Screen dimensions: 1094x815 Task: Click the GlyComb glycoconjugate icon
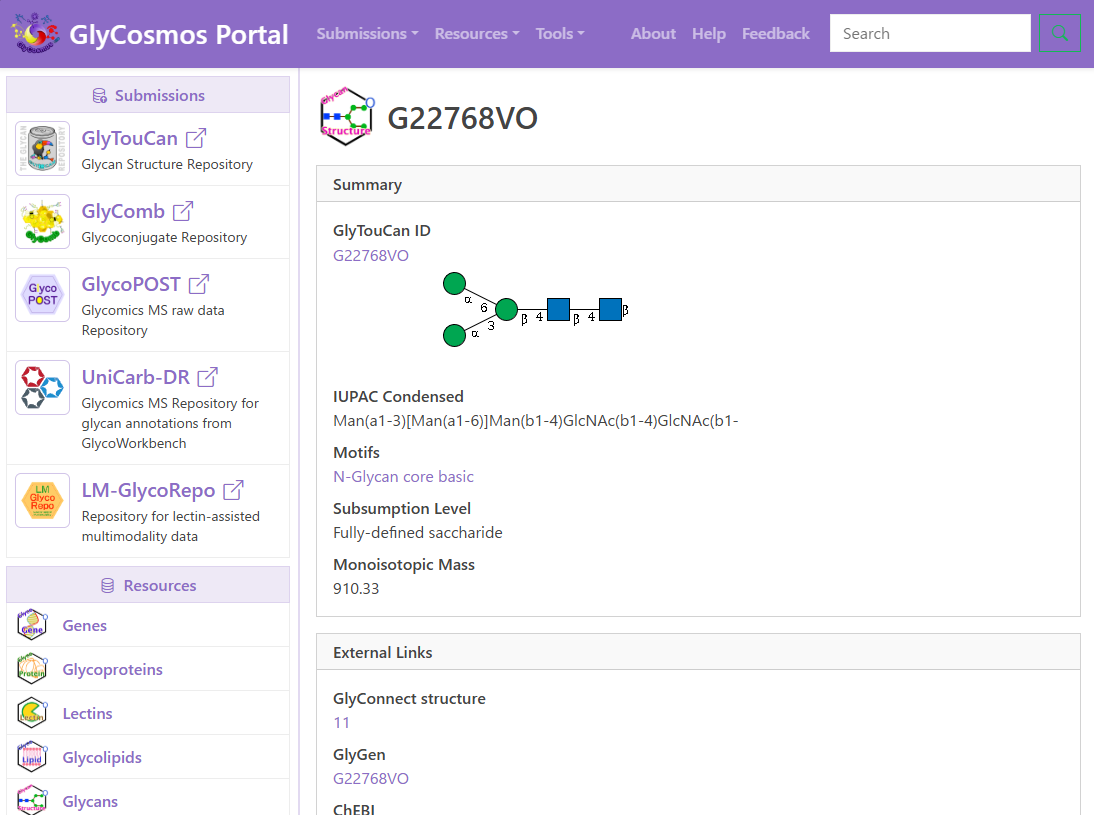[42, 222]
